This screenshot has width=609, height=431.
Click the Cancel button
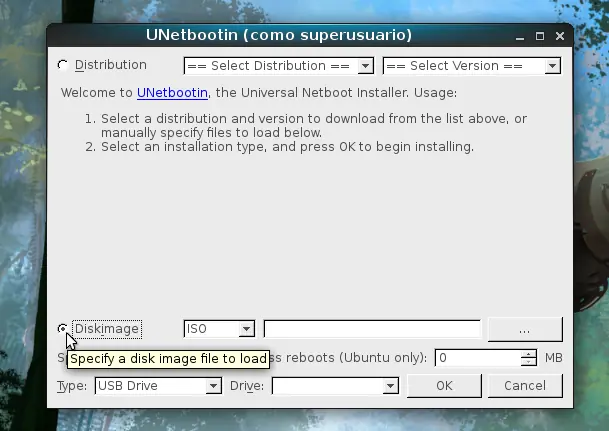pos(525,386)
